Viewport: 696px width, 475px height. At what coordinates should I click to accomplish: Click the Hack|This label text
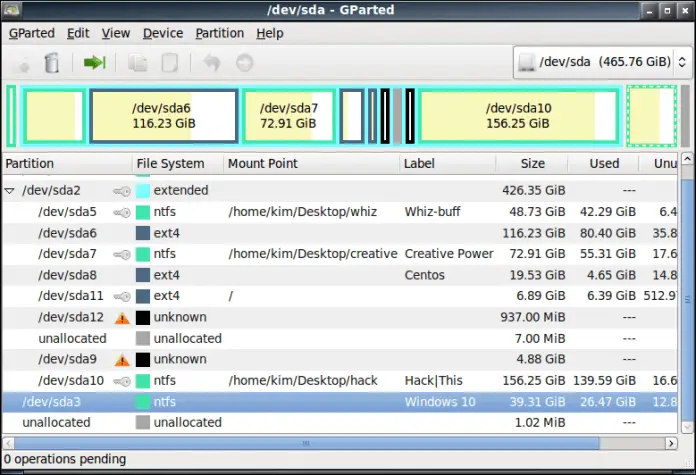click(433, 381)
